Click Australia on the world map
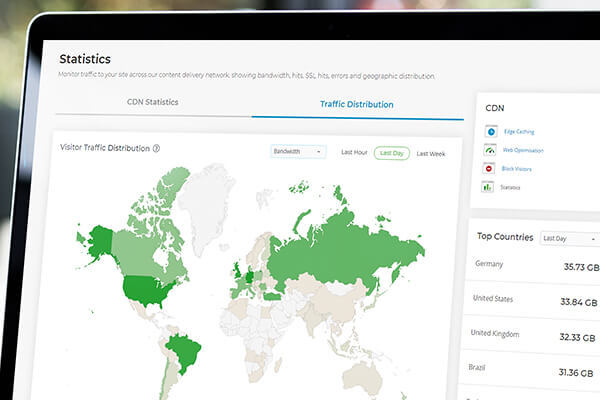The image size is (600, 400). pyautogui.click(x=364, y=377)
